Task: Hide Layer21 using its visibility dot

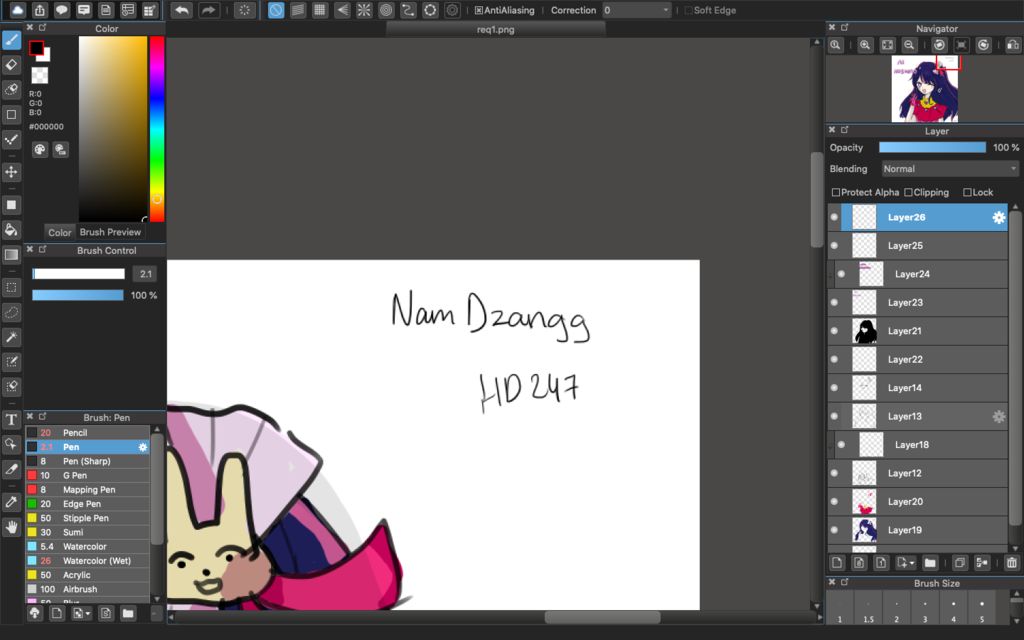Action: [x=834, y=331]
